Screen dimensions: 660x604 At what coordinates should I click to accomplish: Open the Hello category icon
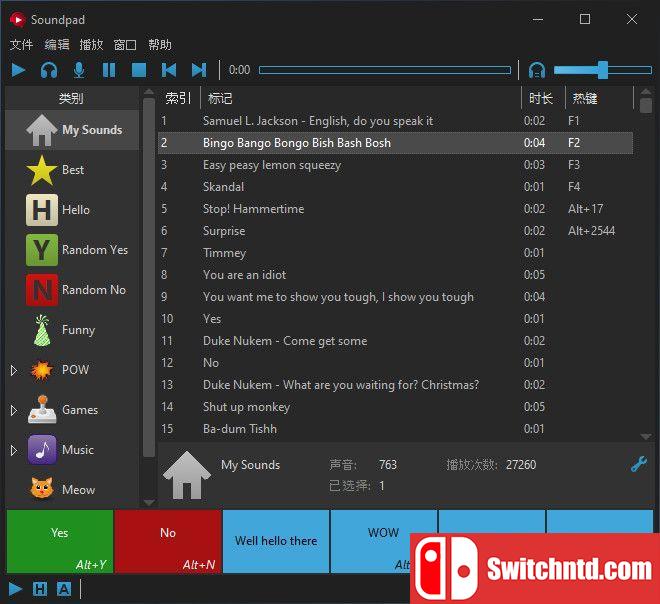(x=42, y=210)
